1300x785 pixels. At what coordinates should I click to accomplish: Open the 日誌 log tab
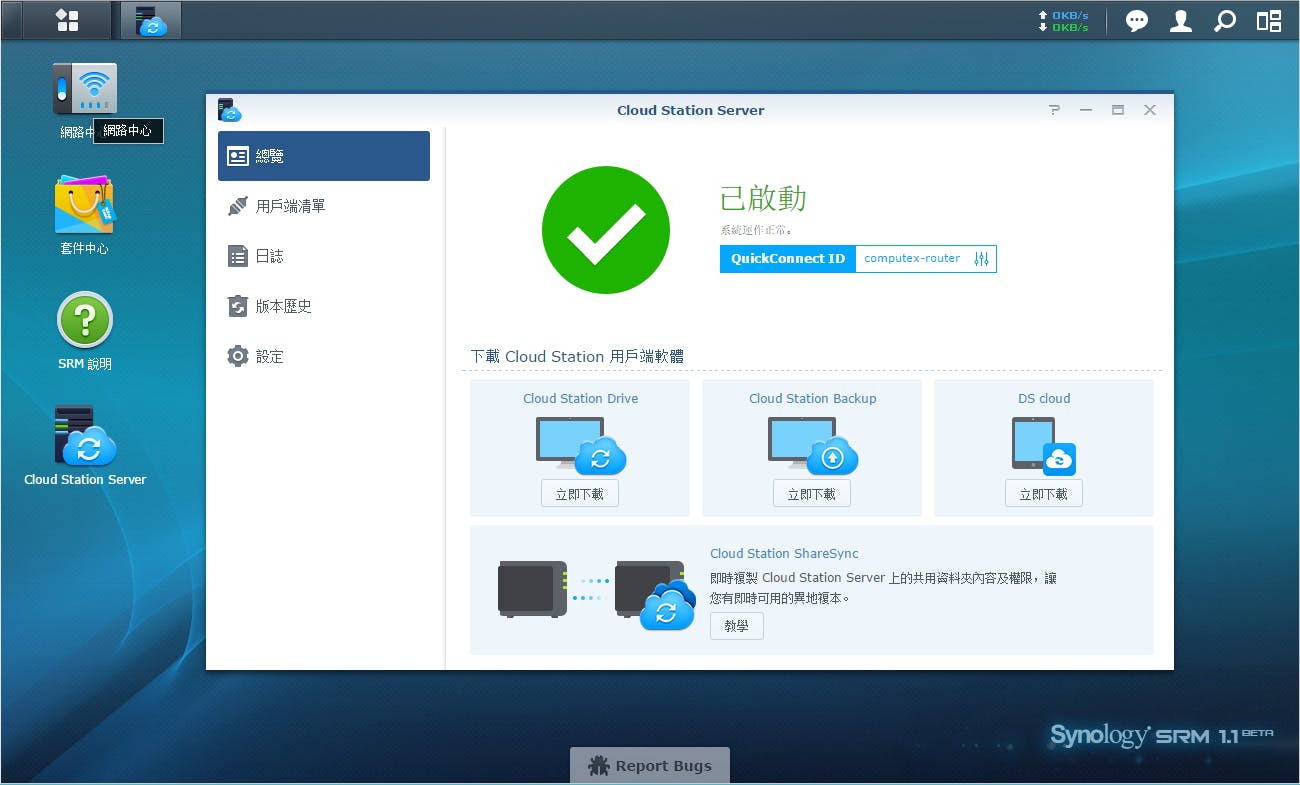[x=324, y=256]
